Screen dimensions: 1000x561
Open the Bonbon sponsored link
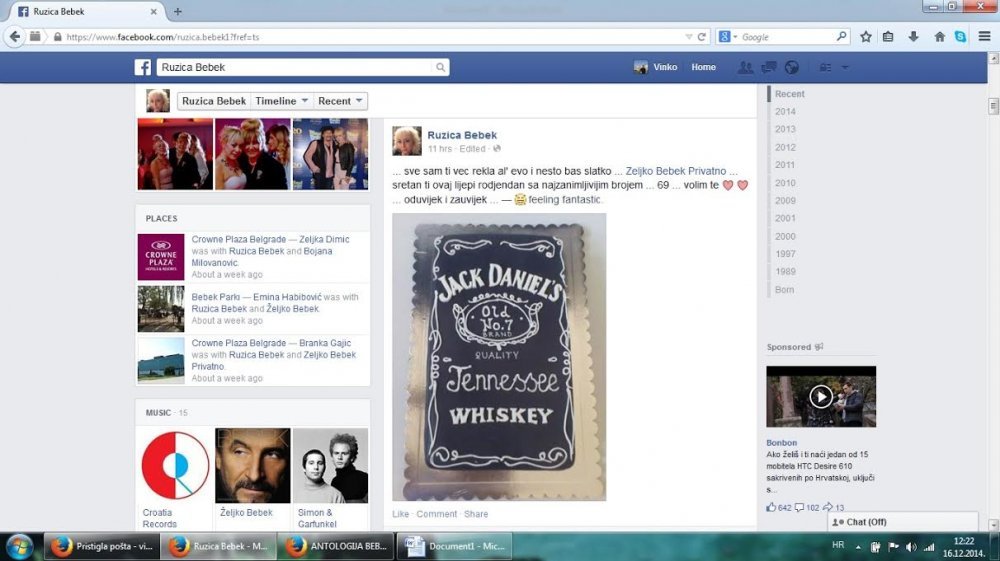[781, 442]
